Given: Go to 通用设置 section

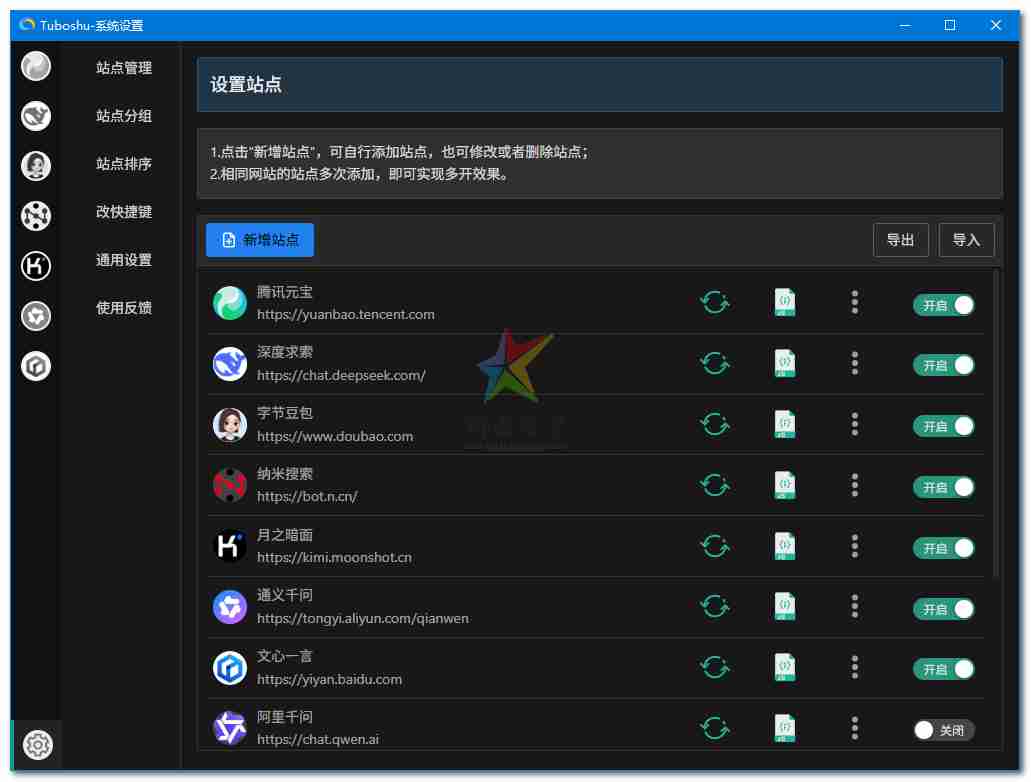Looking at the screenshot, I should click(x=124, y=260).
